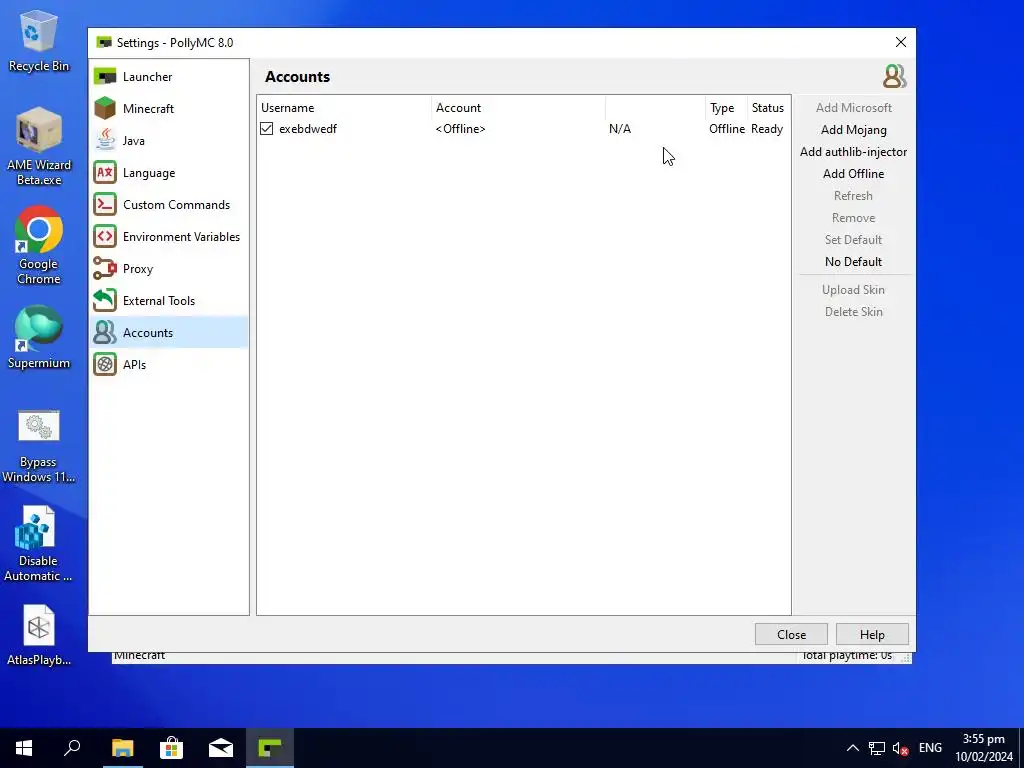1024x768 pixels.
Task: Click the N/A cell in account row
Action: tap(620, 129)
